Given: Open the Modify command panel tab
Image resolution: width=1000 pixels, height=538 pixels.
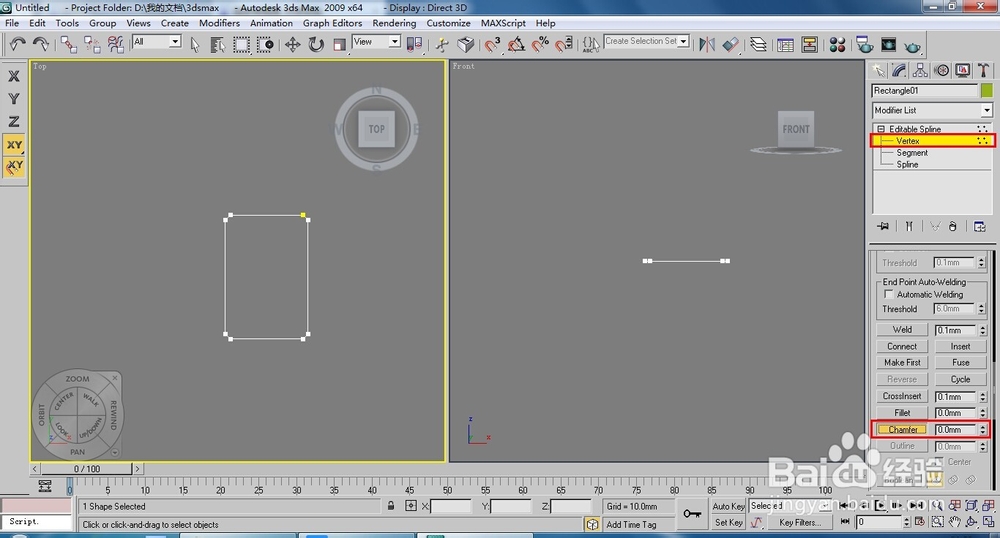Looking at the screenshot, I should click(899, 70).
